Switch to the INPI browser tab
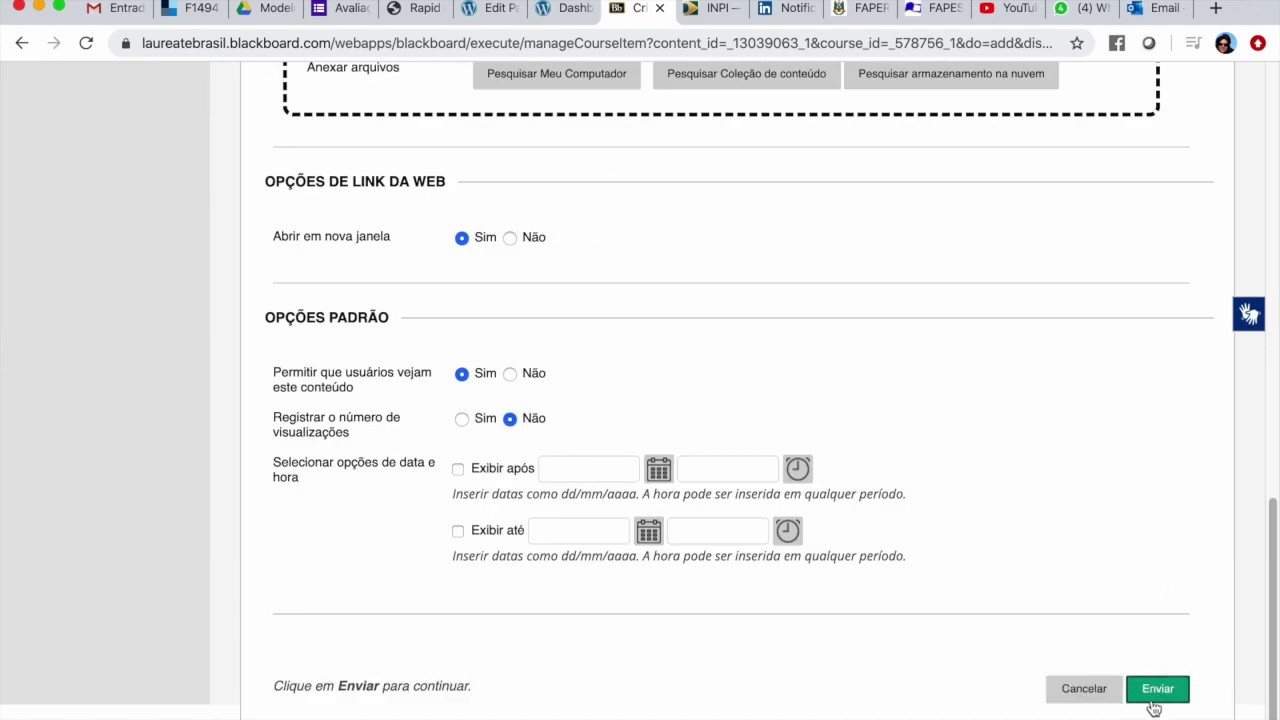 pyautogui.click(x=712, y=8)
